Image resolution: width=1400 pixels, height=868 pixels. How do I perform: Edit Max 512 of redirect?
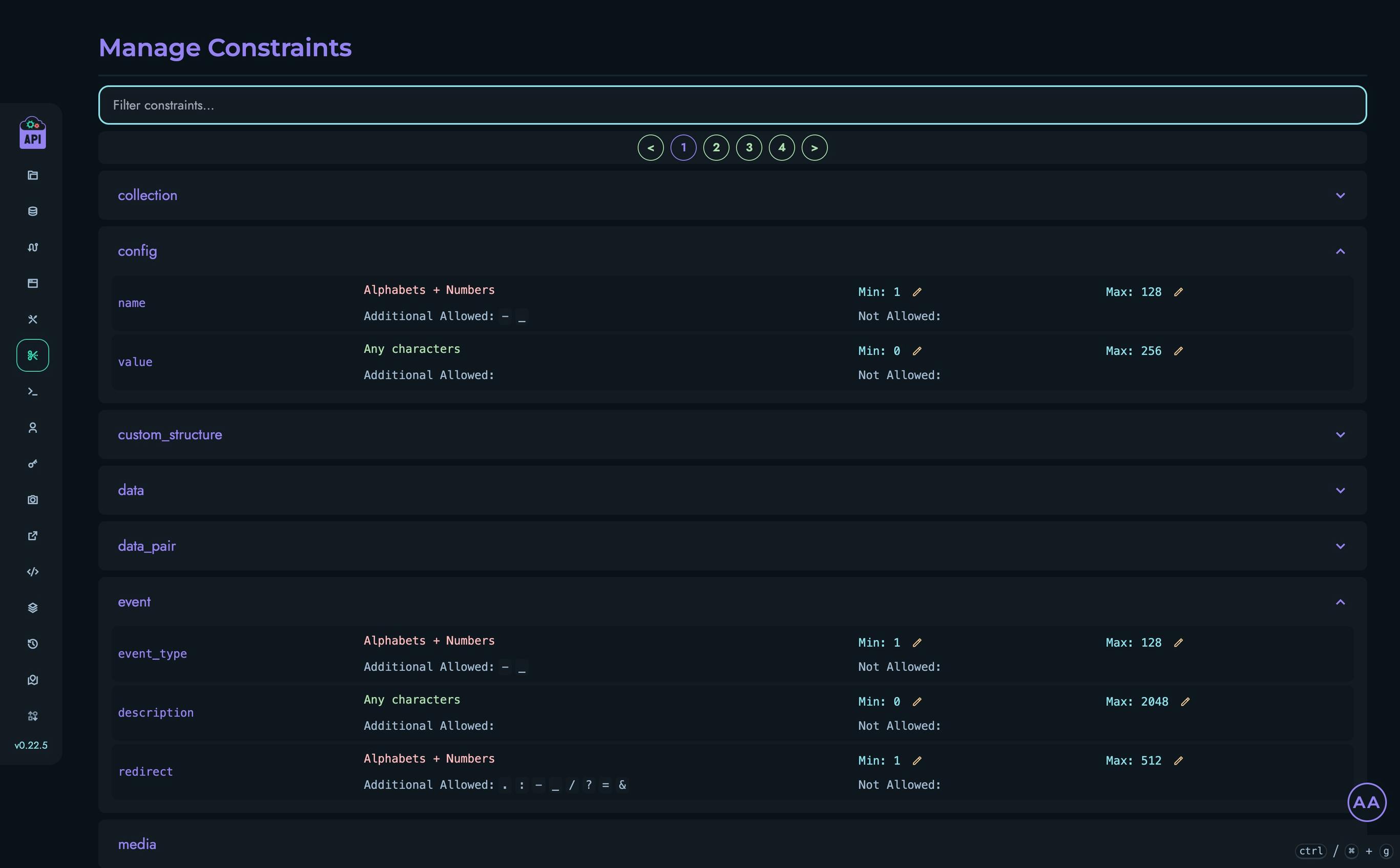pos(1178,760)
